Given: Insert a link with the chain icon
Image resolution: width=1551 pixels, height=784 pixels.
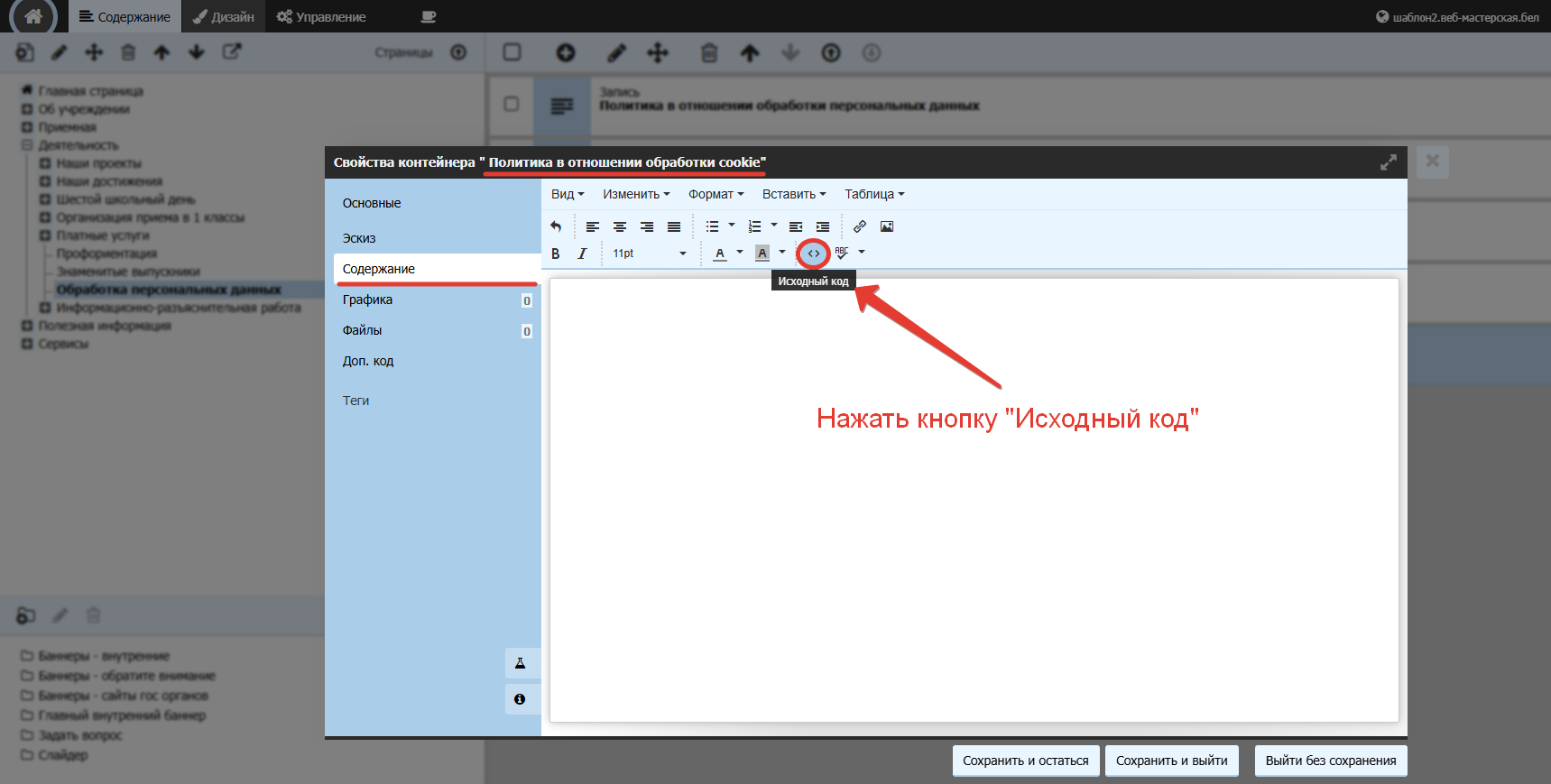Looking at the screenshot, I should [x=860, y=226].
